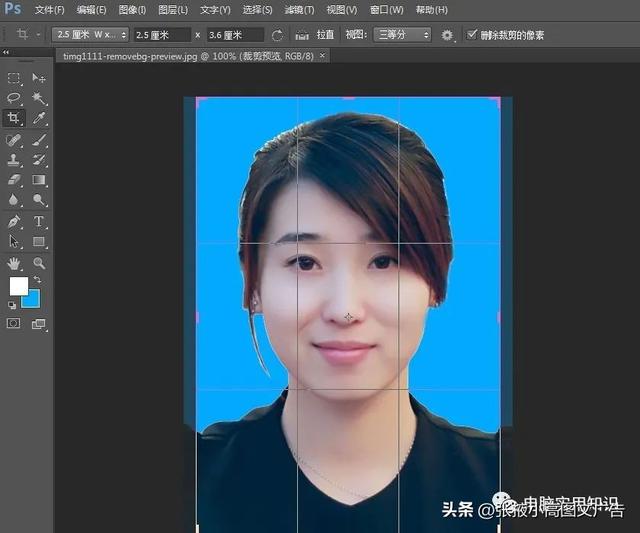Open the 帮助(H) menu

coord(431,10)
